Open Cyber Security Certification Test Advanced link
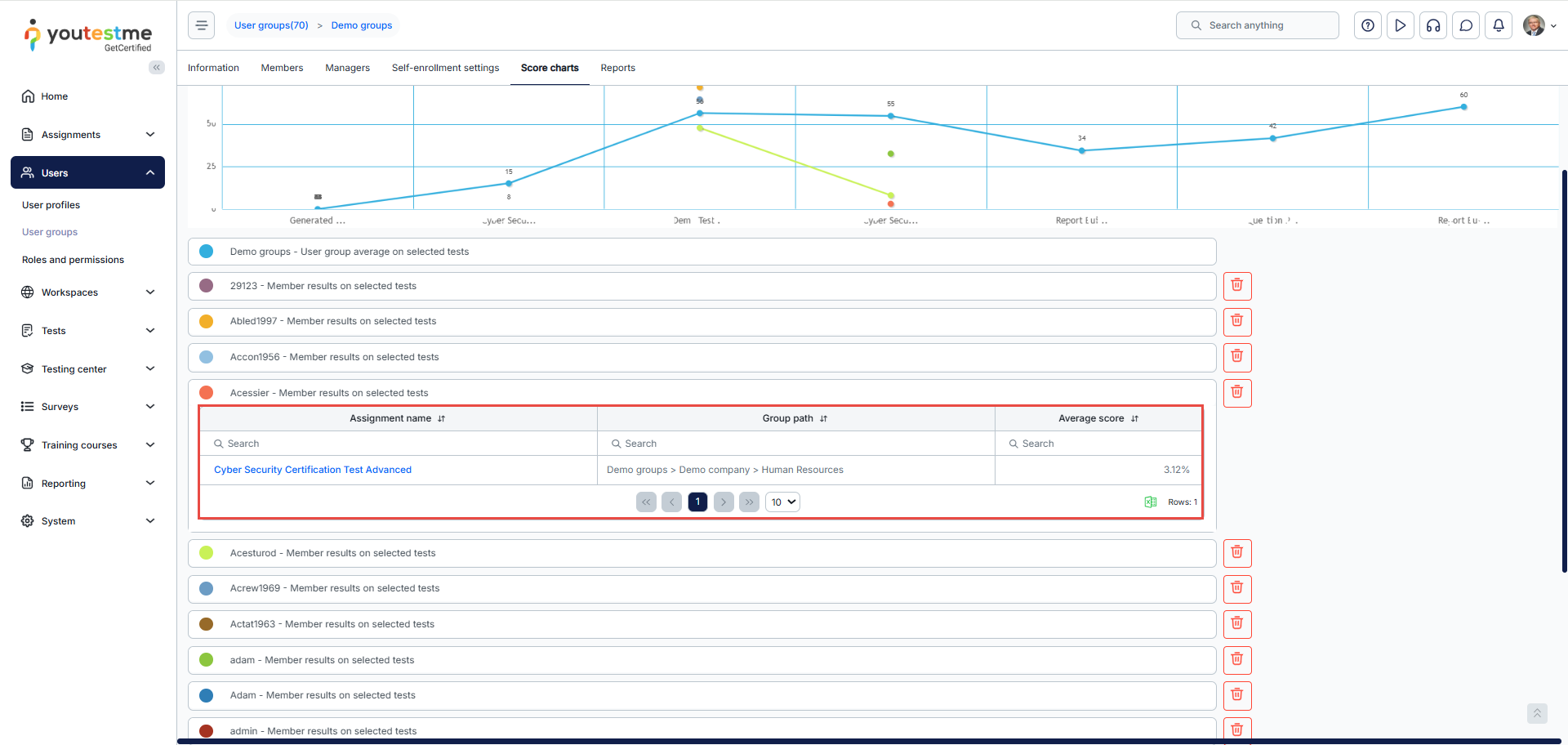 coord(313,470)
